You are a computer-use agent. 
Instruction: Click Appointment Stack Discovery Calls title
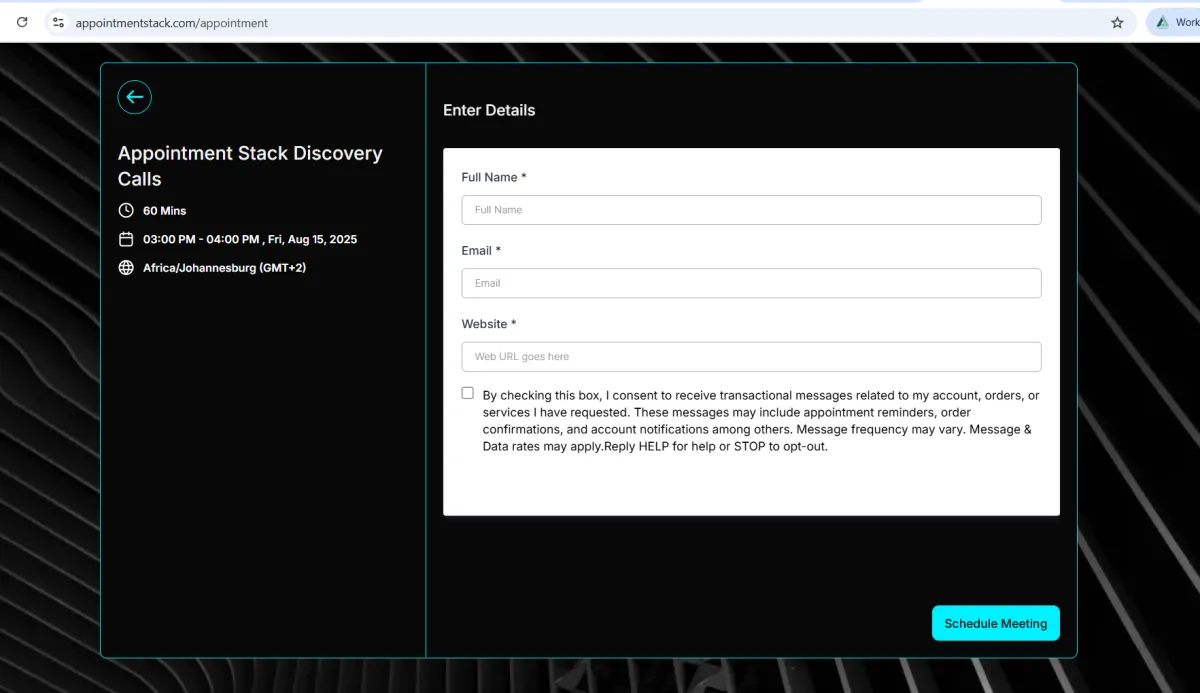tap(250, 166)
